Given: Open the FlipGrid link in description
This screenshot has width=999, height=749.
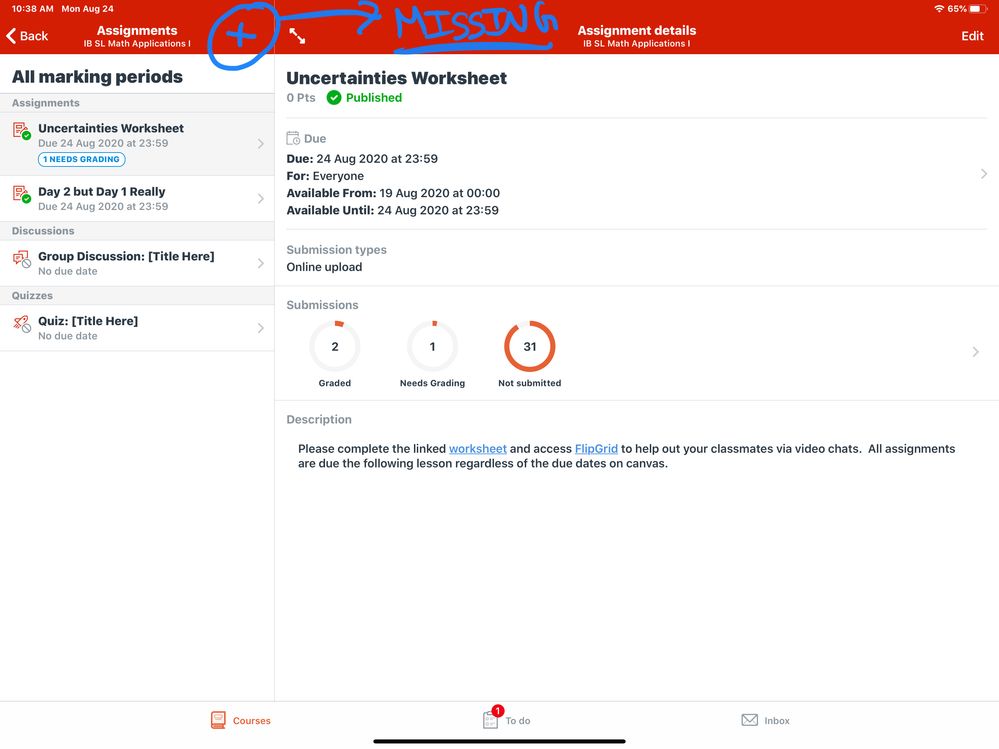Looking at the screenshot, I should pyautogui.click(x=596, y=449).
